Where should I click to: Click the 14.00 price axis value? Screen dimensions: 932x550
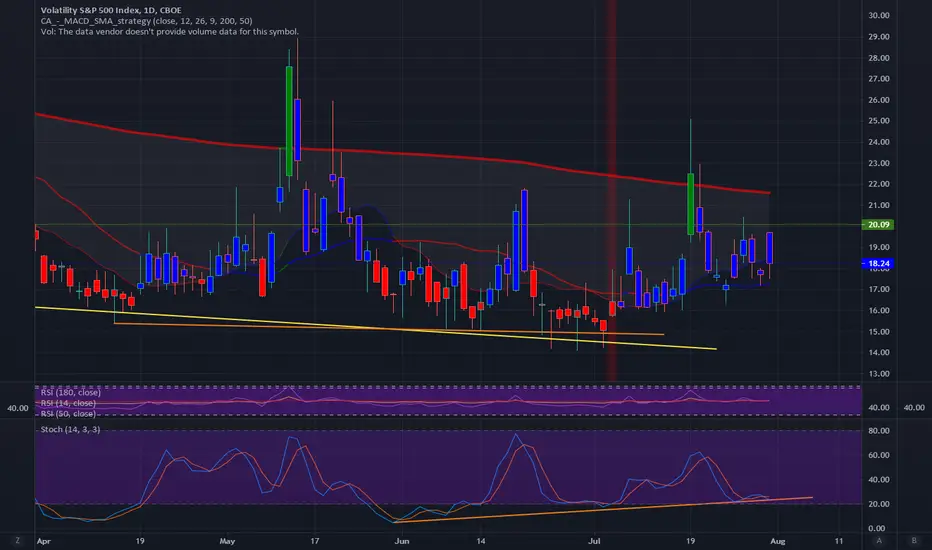pos(879,353)
